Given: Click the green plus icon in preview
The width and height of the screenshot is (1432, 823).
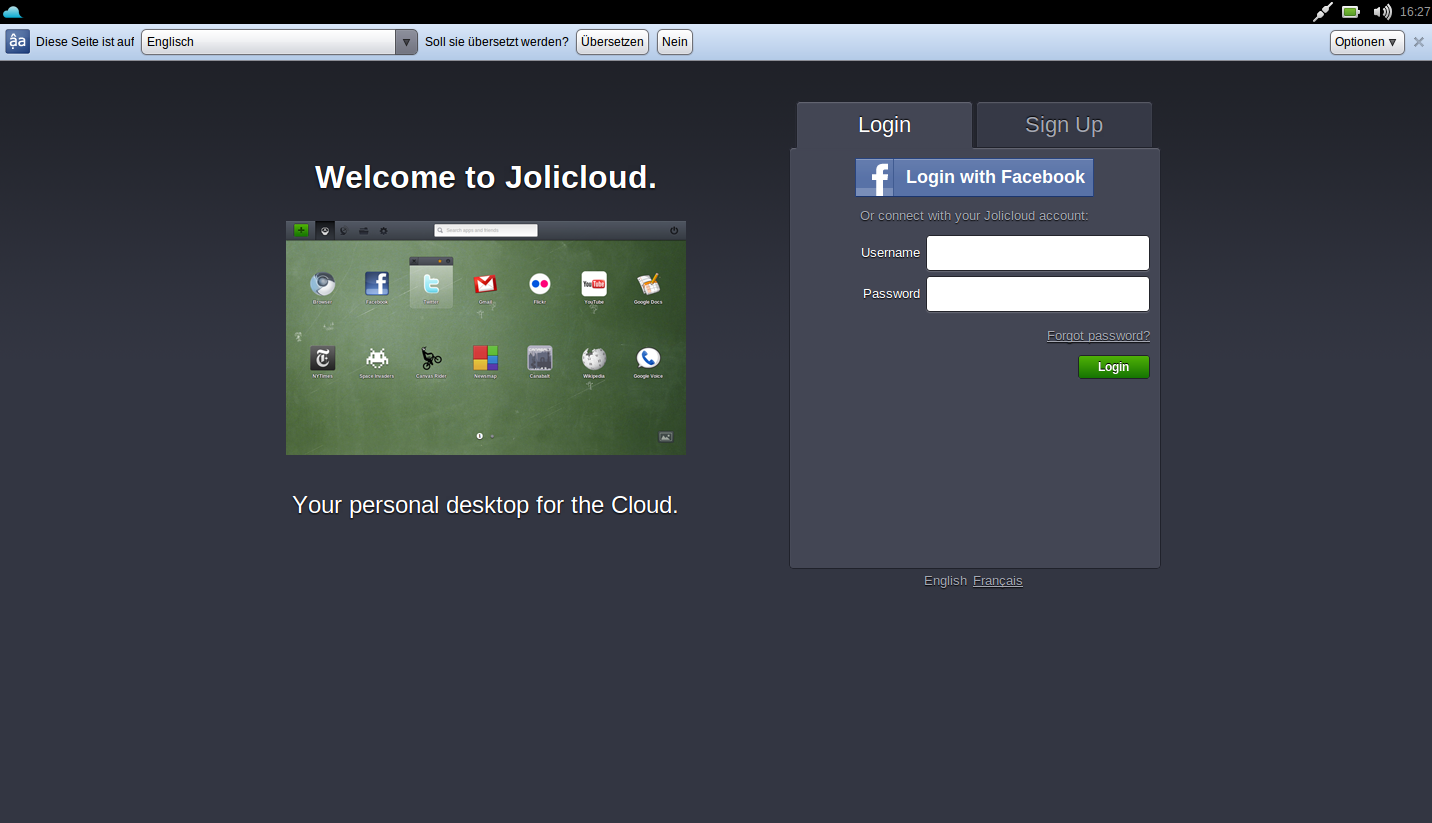Looking at the screenshot, I should click(301, 230).
